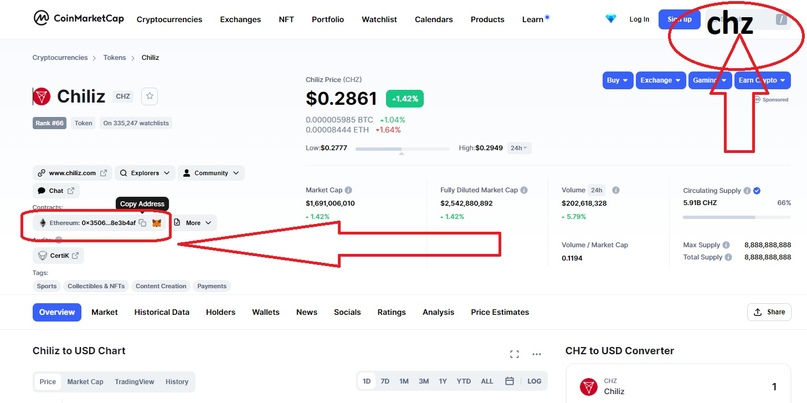This screenshot has height=403, width=807.
Task: Click the circulating supply progress bar
Action: click(736, 217)
